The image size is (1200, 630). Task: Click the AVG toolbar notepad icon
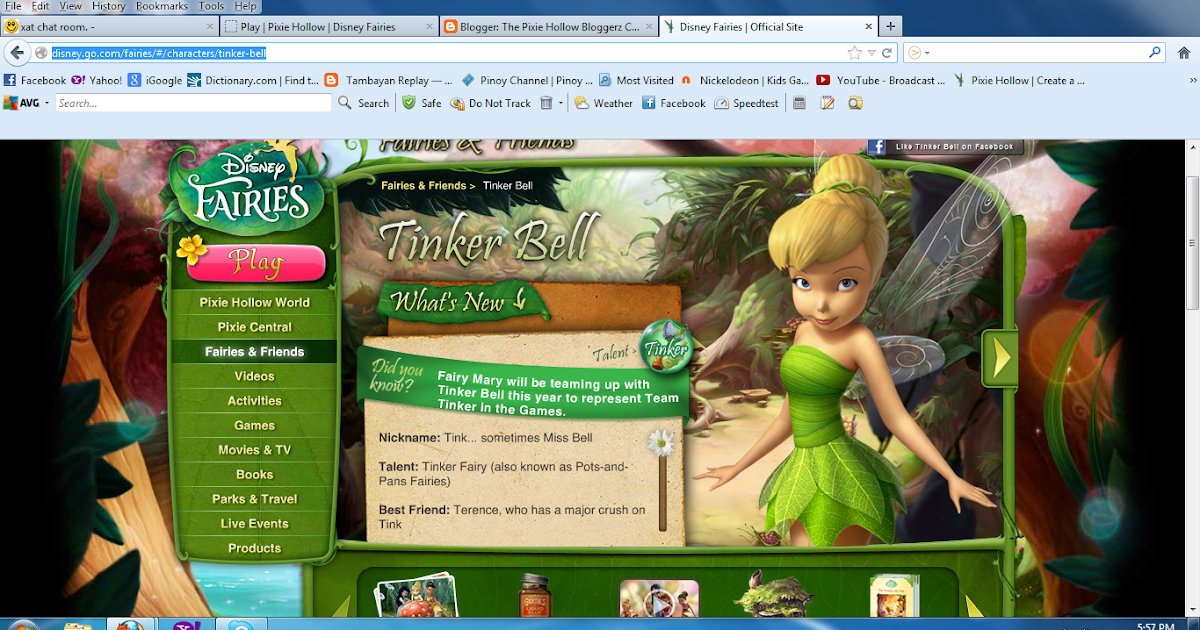(827, 103)
